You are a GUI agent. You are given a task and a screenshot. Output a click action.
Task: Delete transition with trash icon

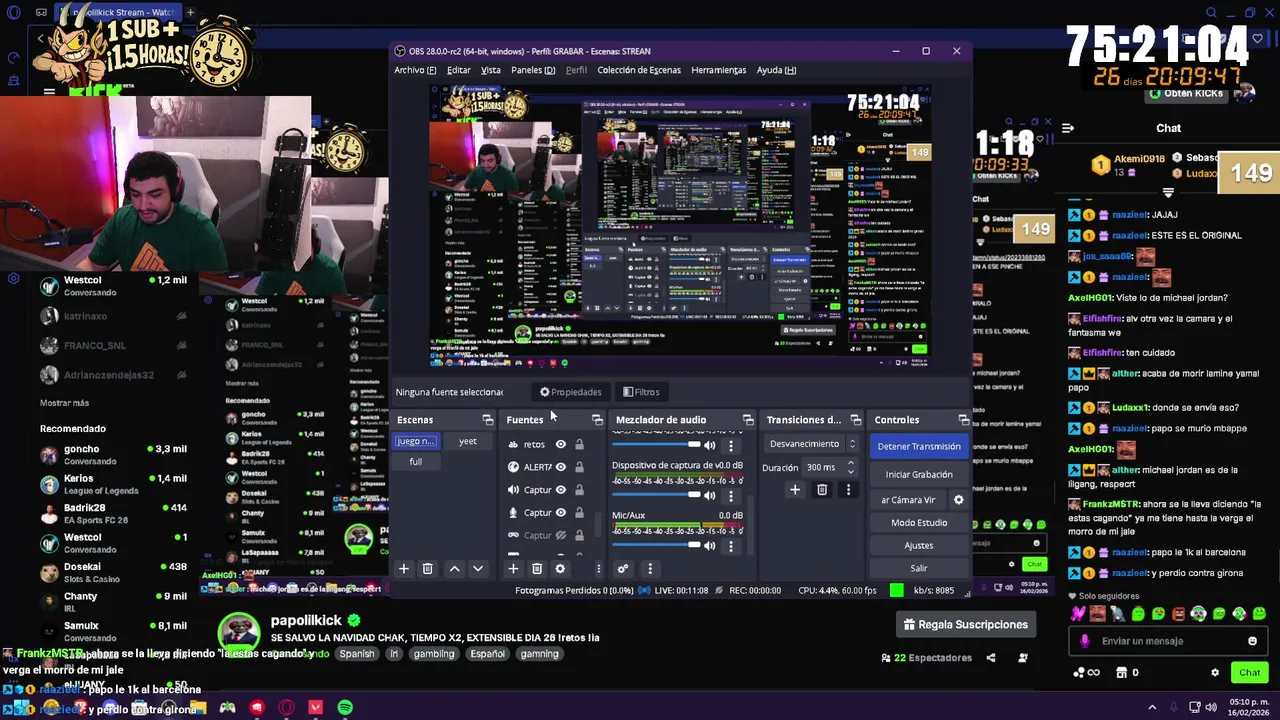coord(822,490)
